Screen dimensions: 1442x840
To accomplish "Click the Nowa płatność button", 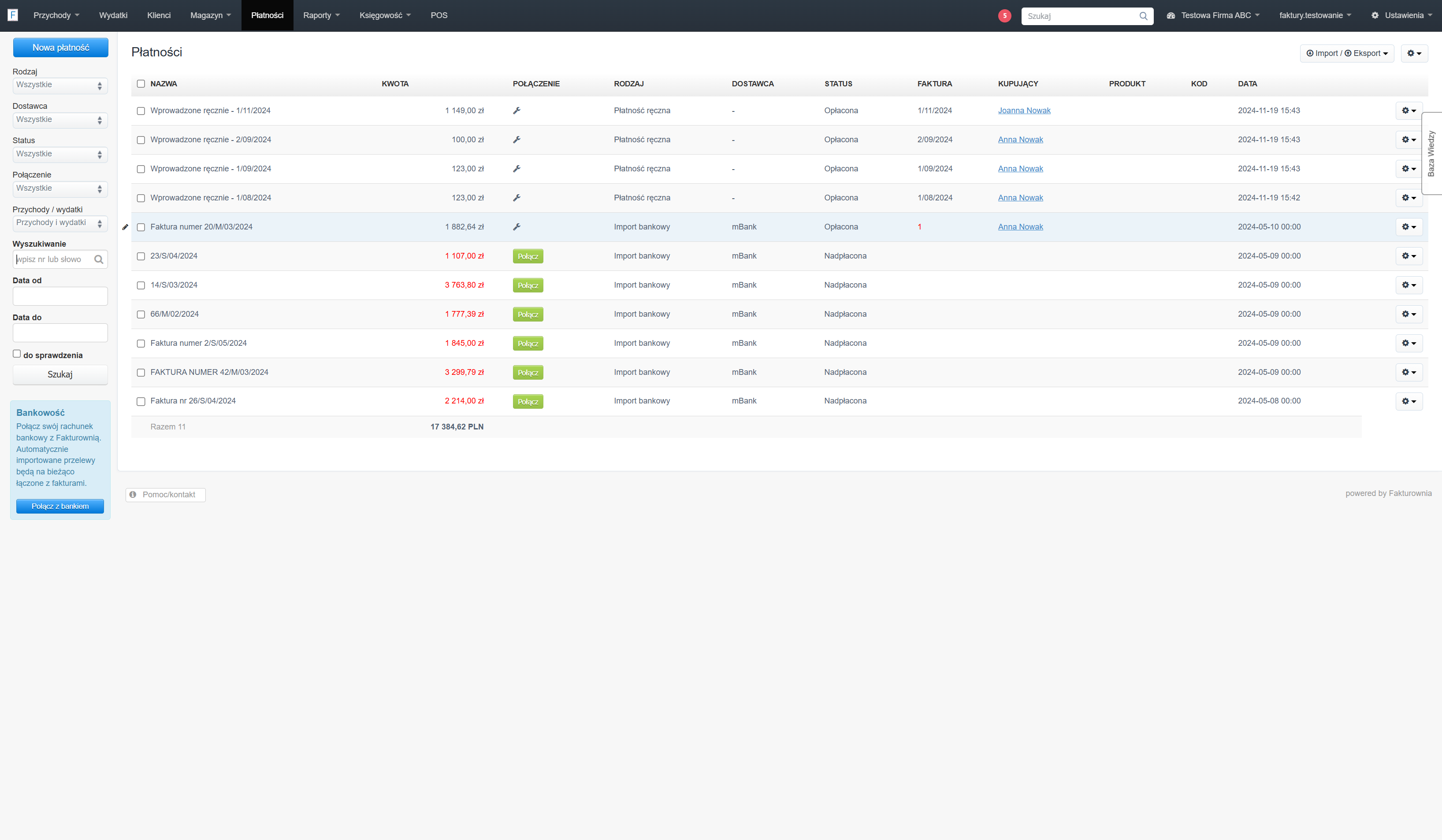I will (x=61, y=48).
